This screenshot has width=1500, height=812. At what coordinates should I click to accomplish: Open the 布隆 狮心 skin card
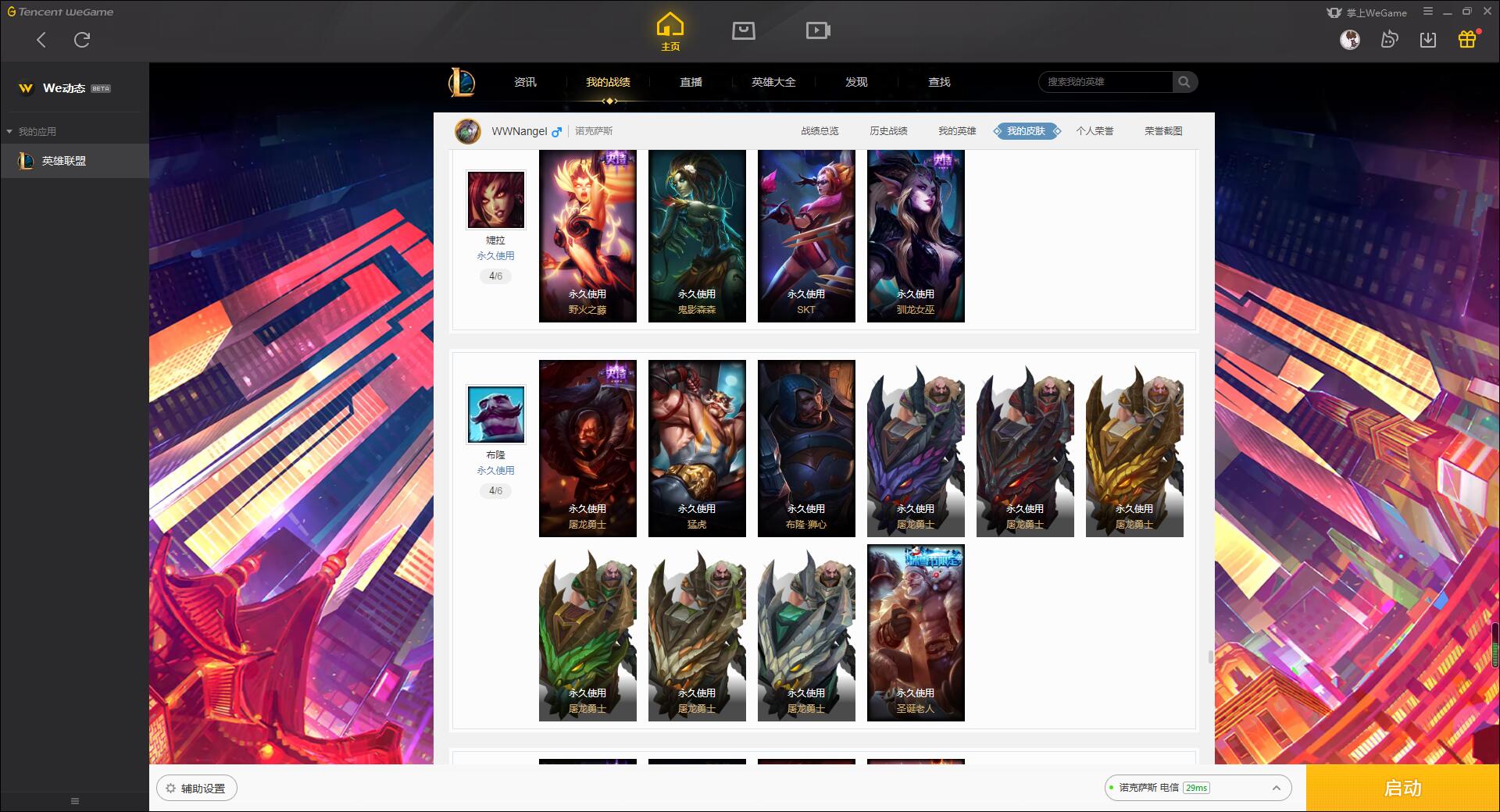(806, 448)
